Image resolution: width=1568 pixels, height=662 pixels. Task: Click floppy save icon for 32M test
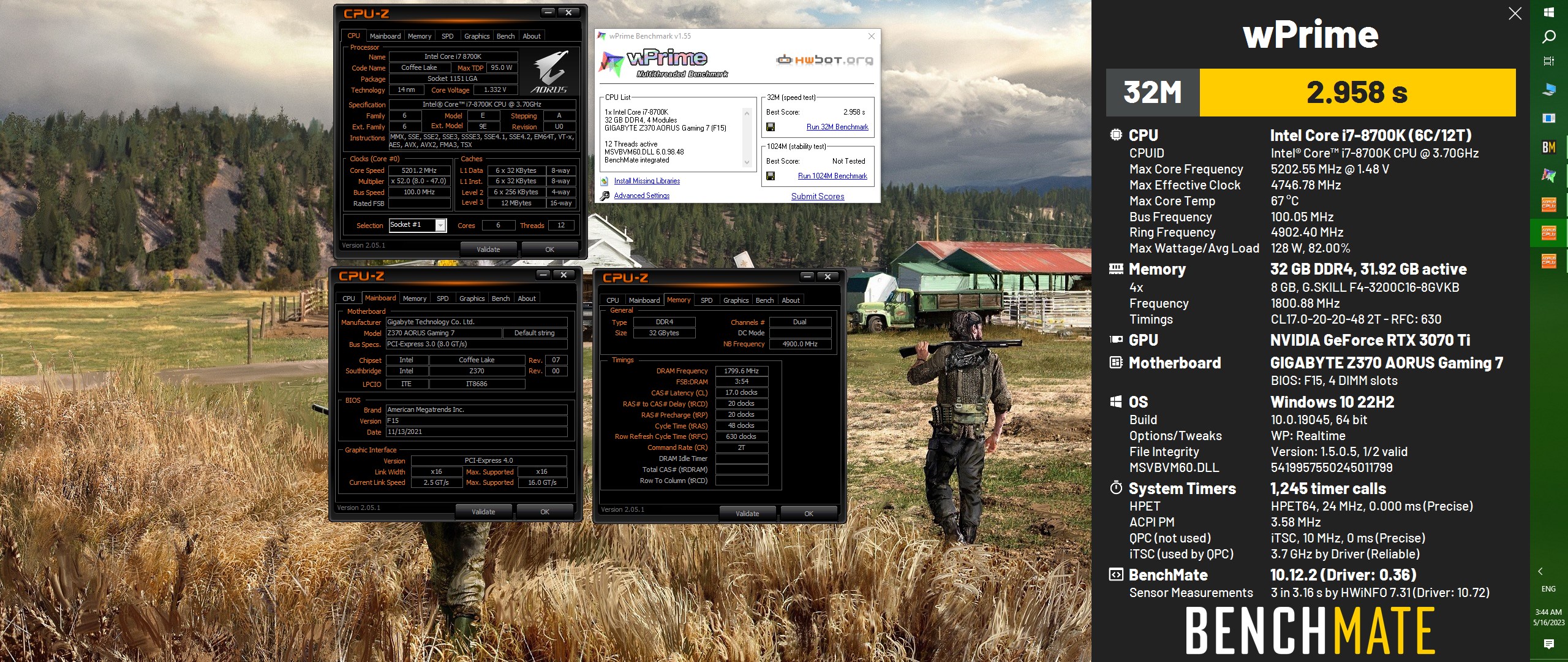[x=771, y=127]
